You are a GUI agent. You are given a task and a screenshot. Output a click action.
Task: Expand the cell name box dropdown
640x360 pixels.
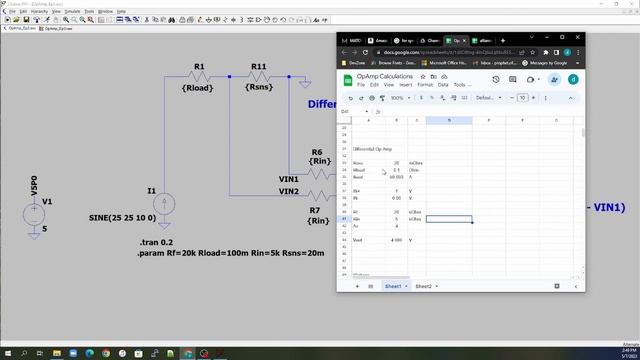click(367, 111)
